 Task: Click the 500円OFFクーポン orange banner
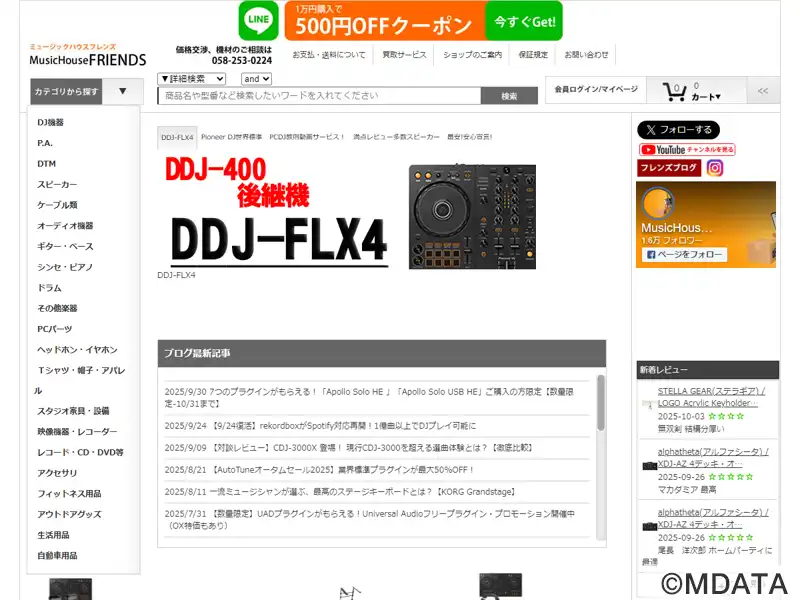coord(385,21)
